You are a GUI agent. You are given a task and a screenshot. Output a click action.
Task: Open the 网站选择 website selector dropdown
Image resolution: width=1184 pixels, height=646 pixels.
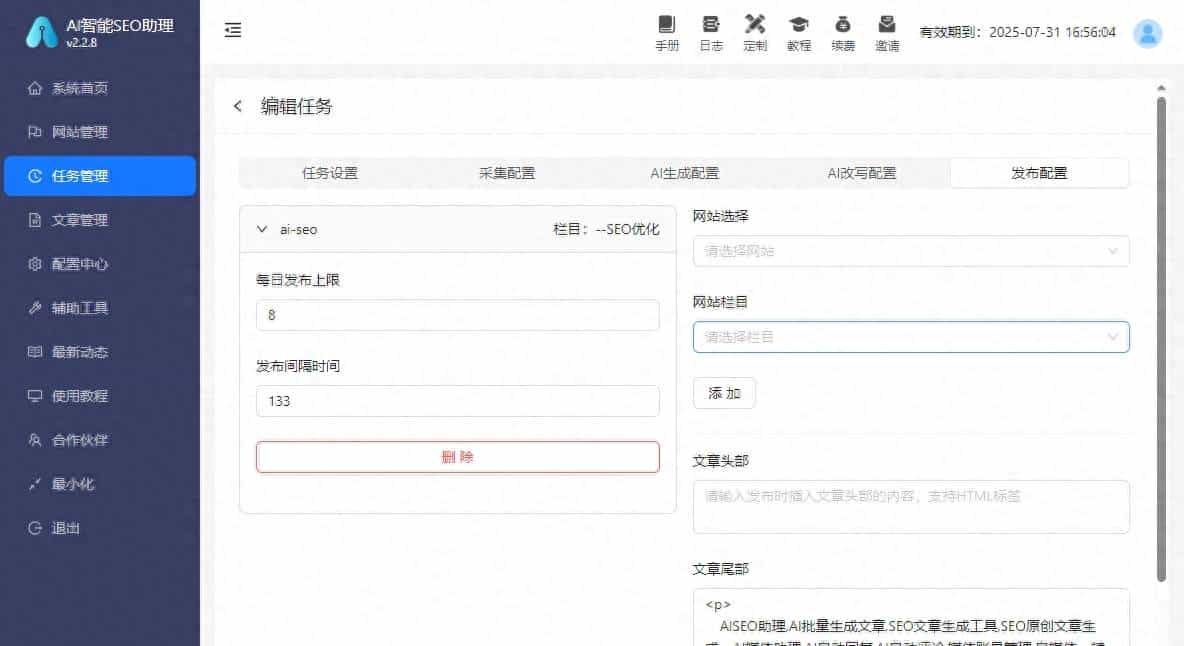coord(910,251)
